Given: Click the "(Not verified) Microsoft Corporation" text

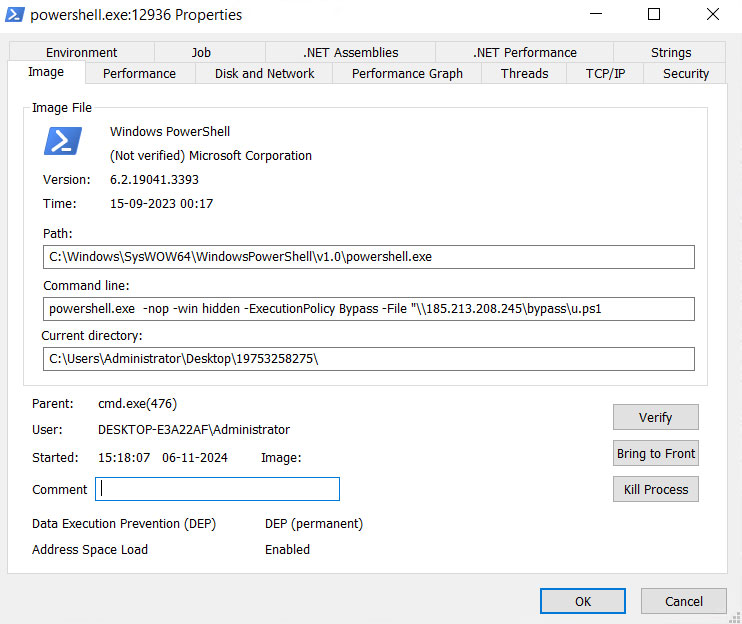Looking at the screenshot, I should (211, 156).
